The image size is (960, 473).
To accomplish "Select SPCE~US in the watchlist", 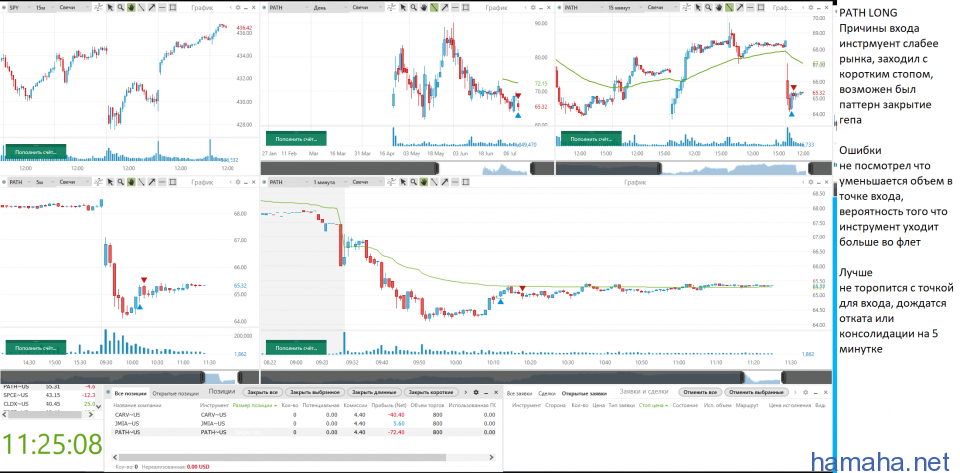I will pyautogui.click(x=49, y=395).
